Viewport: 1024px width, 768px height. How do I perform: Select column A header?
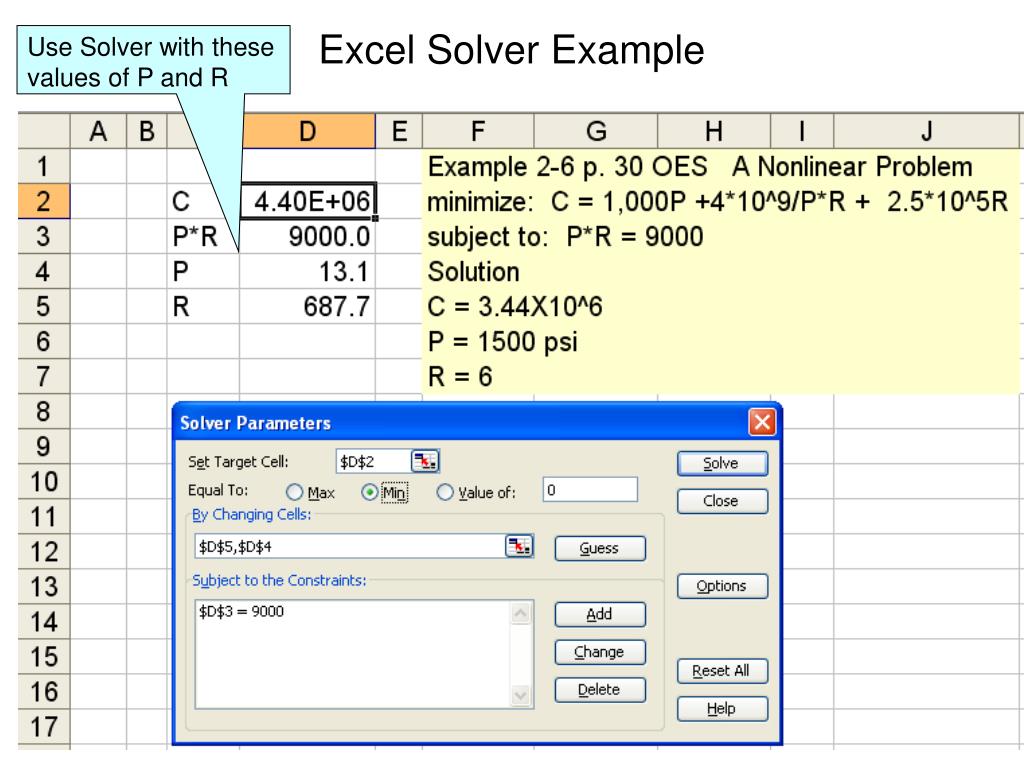pos(98,131)
